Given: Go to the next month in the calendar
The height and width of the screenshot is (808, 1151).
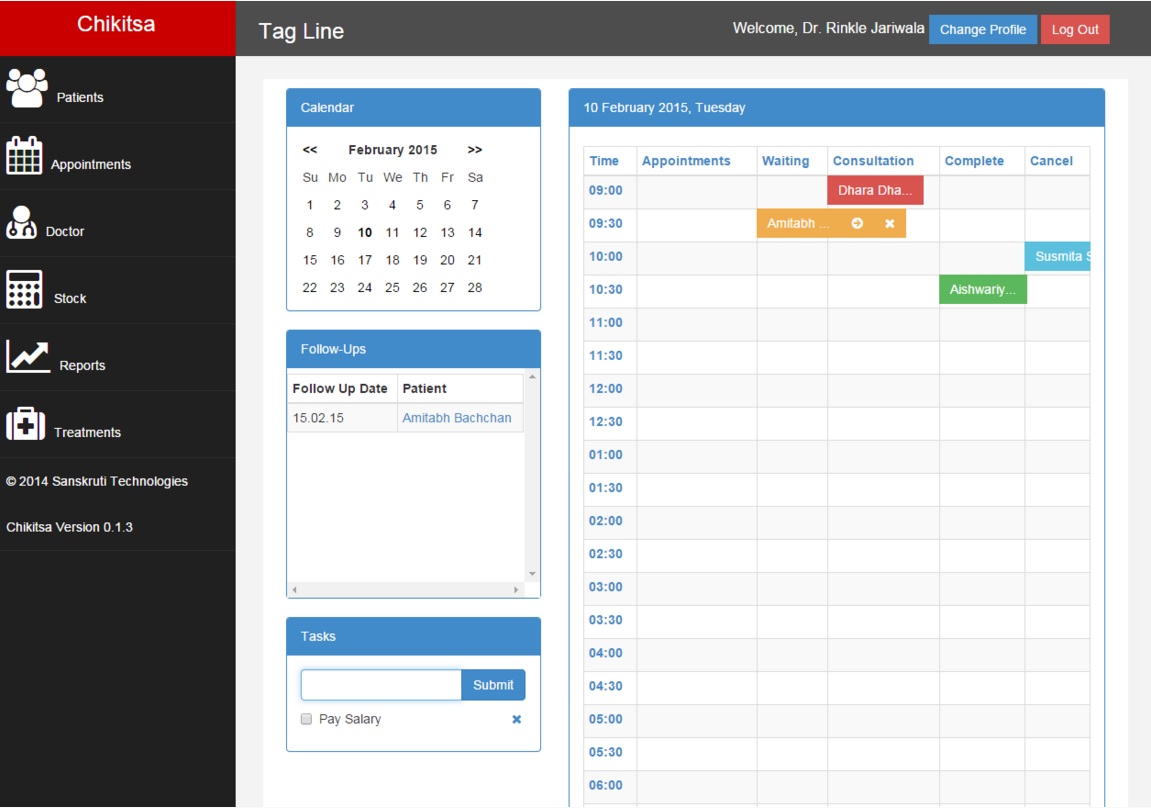Looking at the screenshot, I should (x=475, y=150).
